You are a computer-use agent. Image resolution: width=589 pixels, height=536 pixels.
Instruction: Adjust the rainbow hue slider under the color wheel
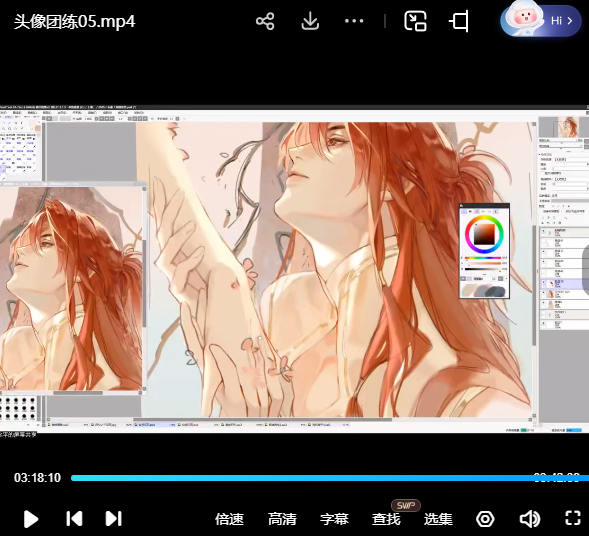click(x=483, y=258)
